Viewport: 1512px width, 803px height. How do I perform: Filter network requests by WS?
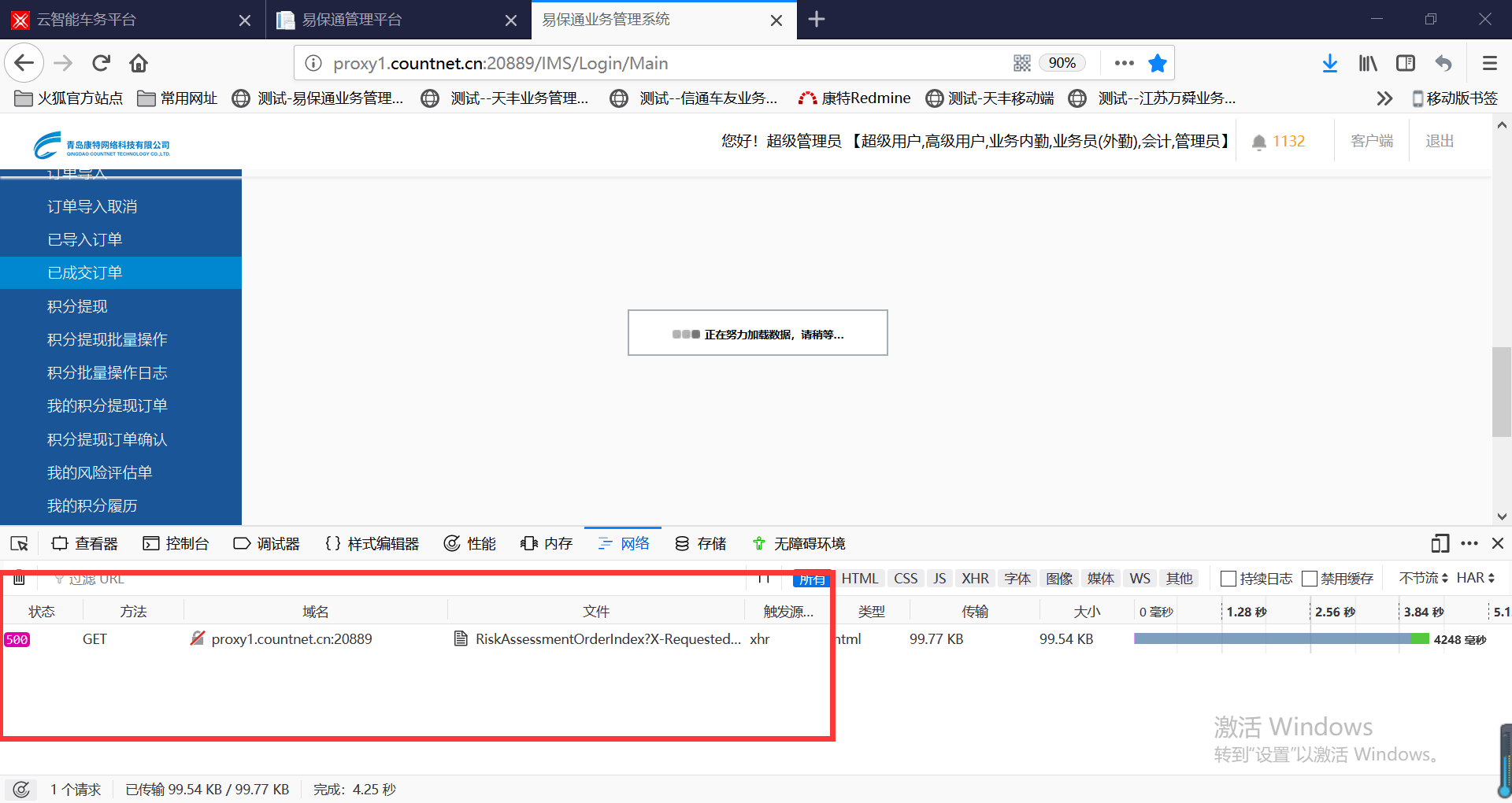[x=1140, y=579]
